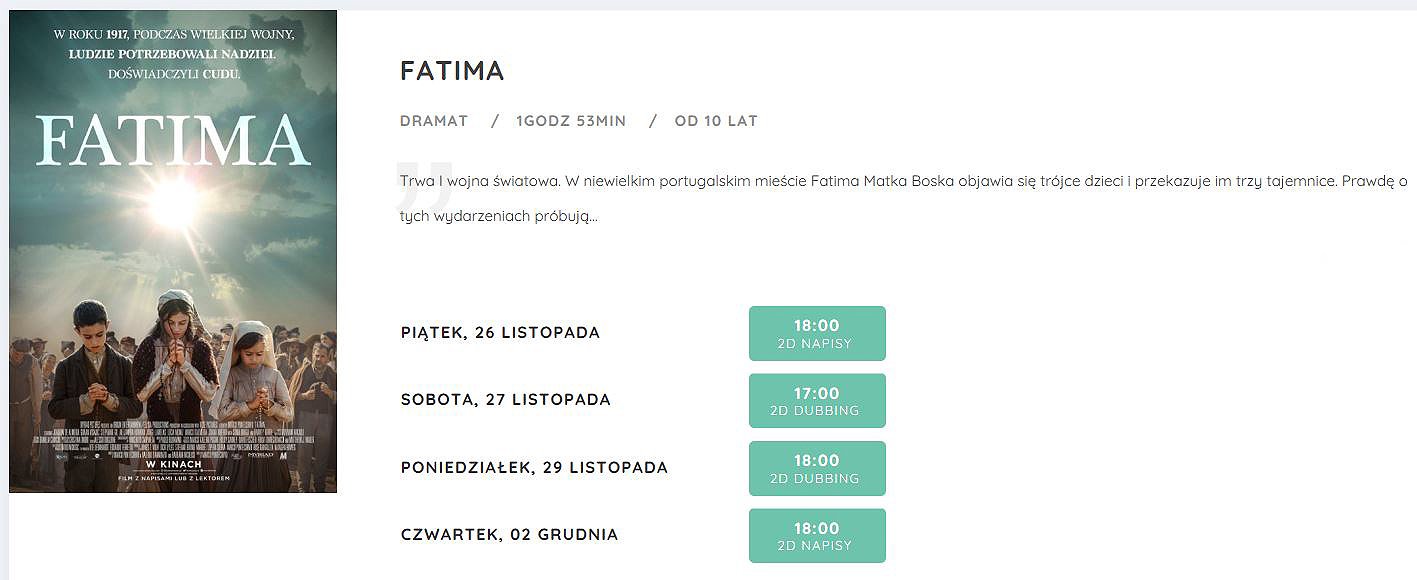This screenshot has width=1417, height=580.
Task: Click the movie synopsis first line
Action: click(904, 182)
